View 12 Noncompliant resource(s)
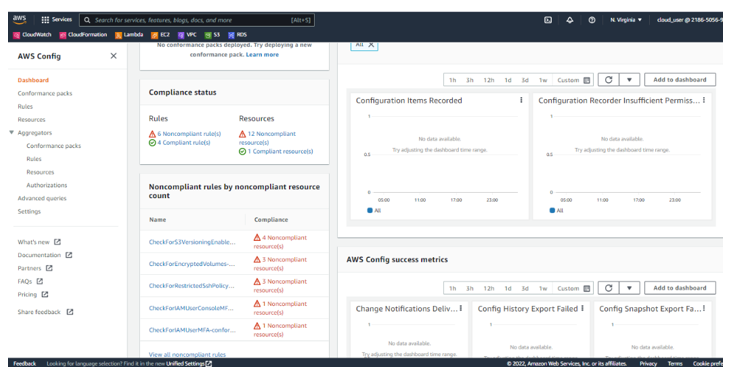Screen dimensions: 737x374 click(x=267, y=138)
